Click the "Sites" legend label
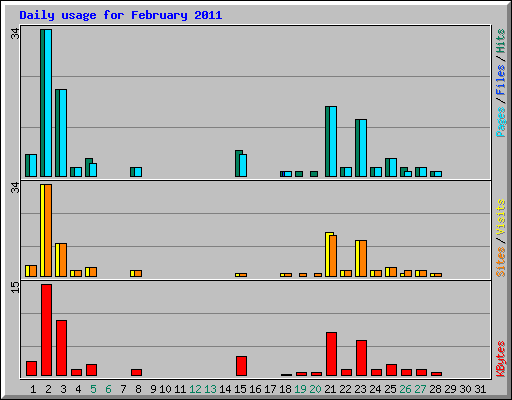512x400 pixels. (x=501, y=262)
